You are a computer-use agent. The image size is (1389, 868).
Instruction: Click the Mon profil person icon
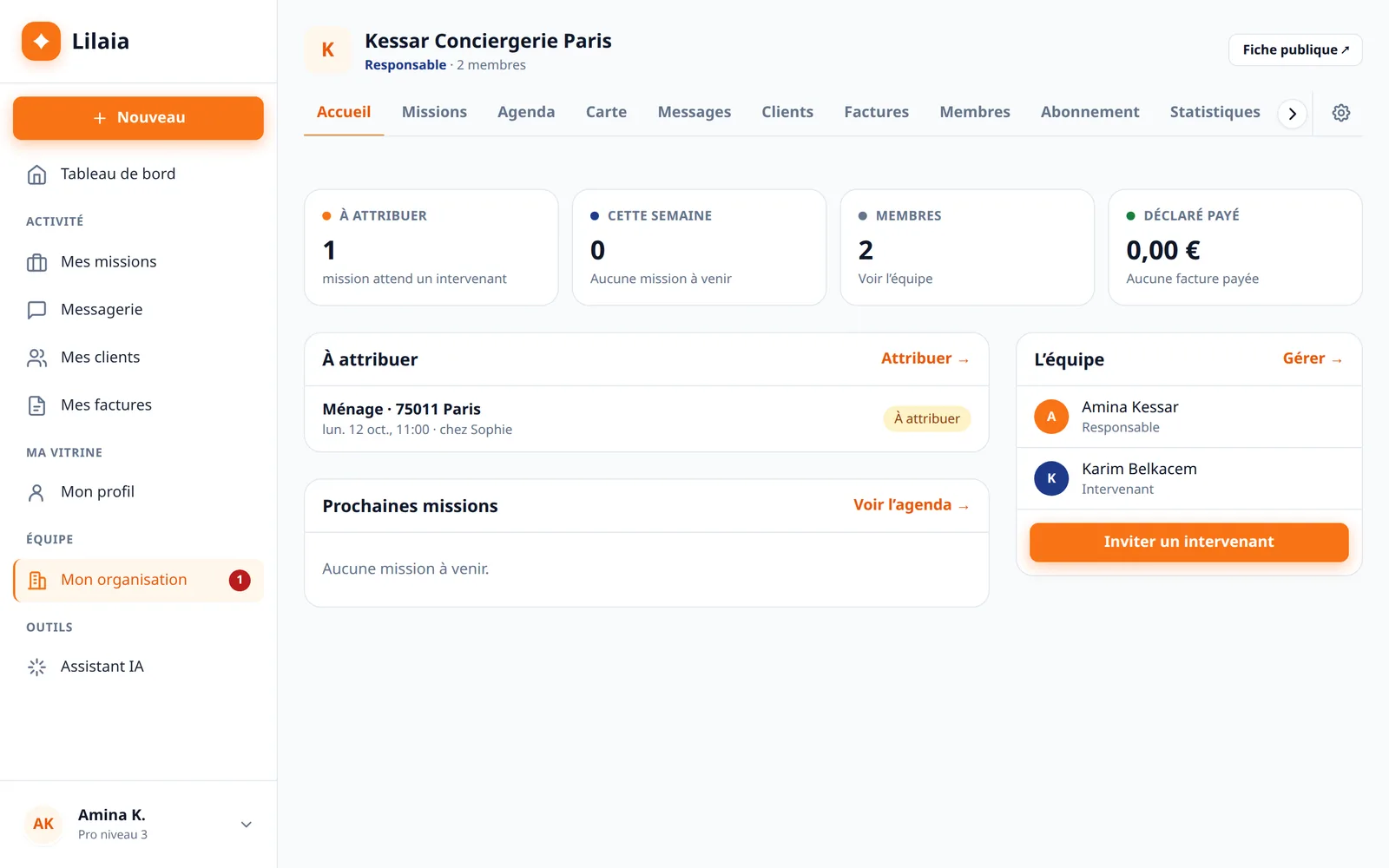coord(36,492)
